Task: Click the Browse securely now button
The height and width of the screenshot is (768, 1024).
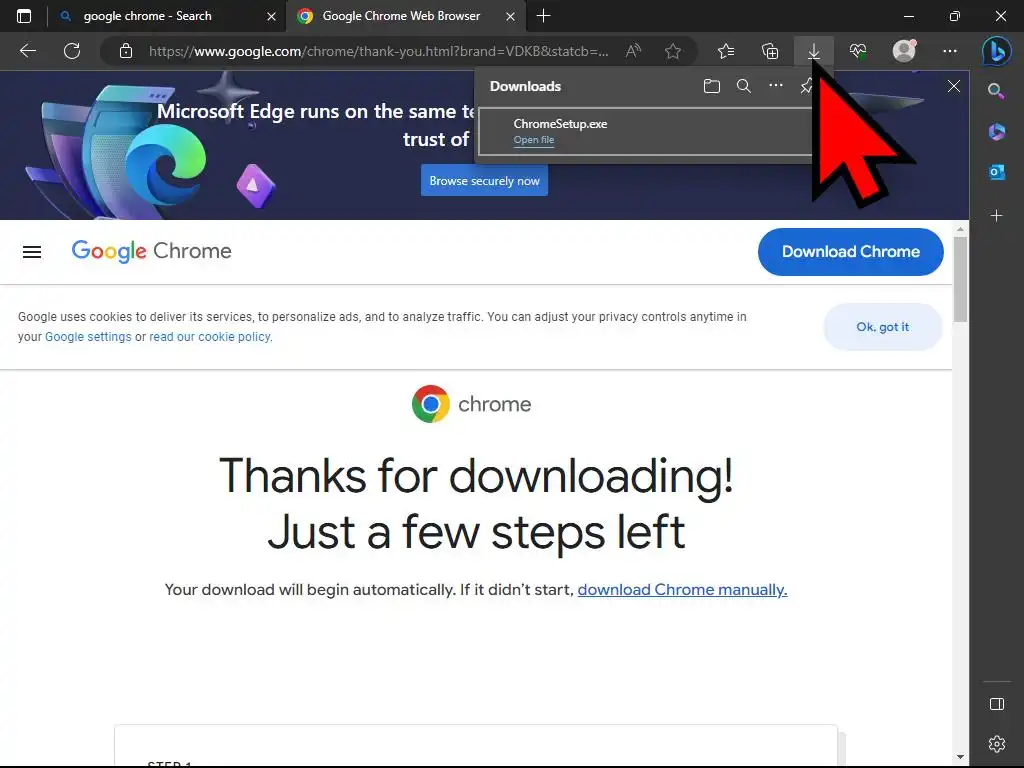Action: click(x=484, y=181)
